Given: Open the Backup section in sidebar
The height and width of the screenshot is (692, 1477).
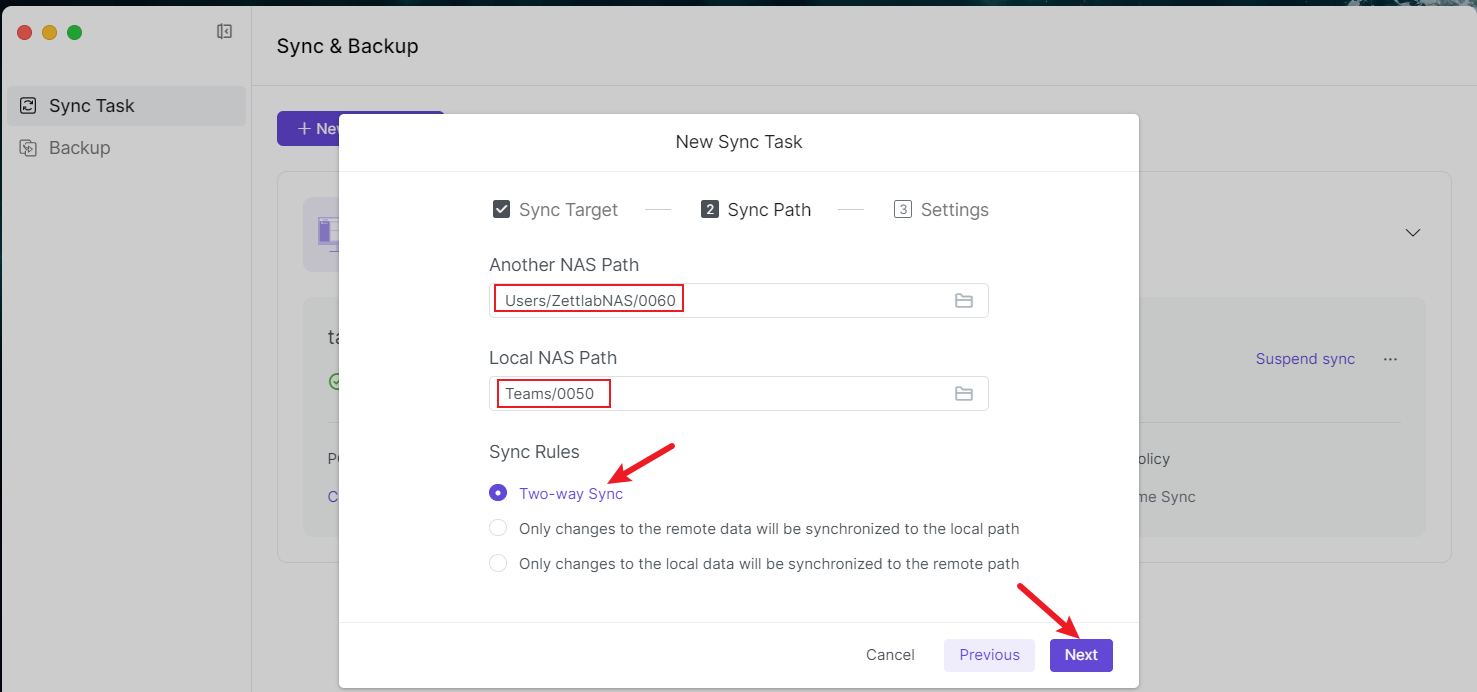Looking at the screenshot, I should [x=80, y=148].
